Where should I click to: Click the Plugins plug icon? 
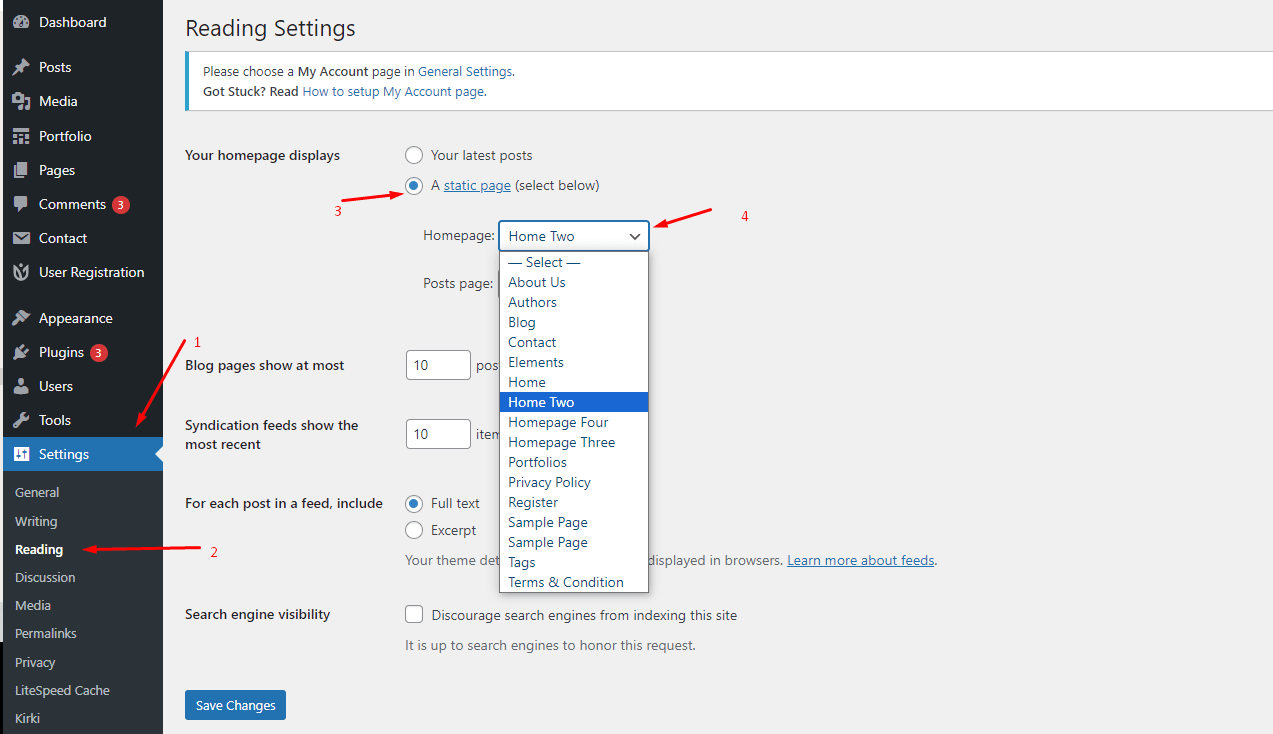[x=21, y=352]
